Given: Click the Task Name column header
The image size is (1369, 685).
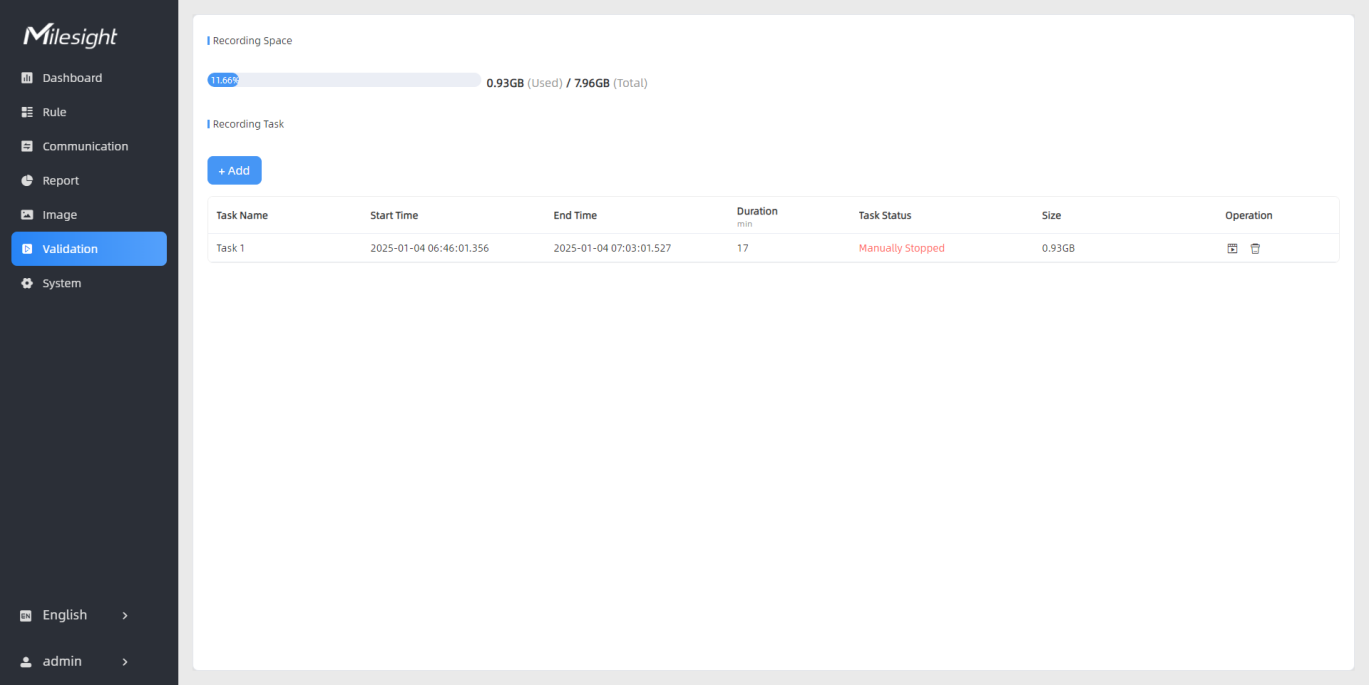Looking at the screenshot, I should (x=242, y=215).
